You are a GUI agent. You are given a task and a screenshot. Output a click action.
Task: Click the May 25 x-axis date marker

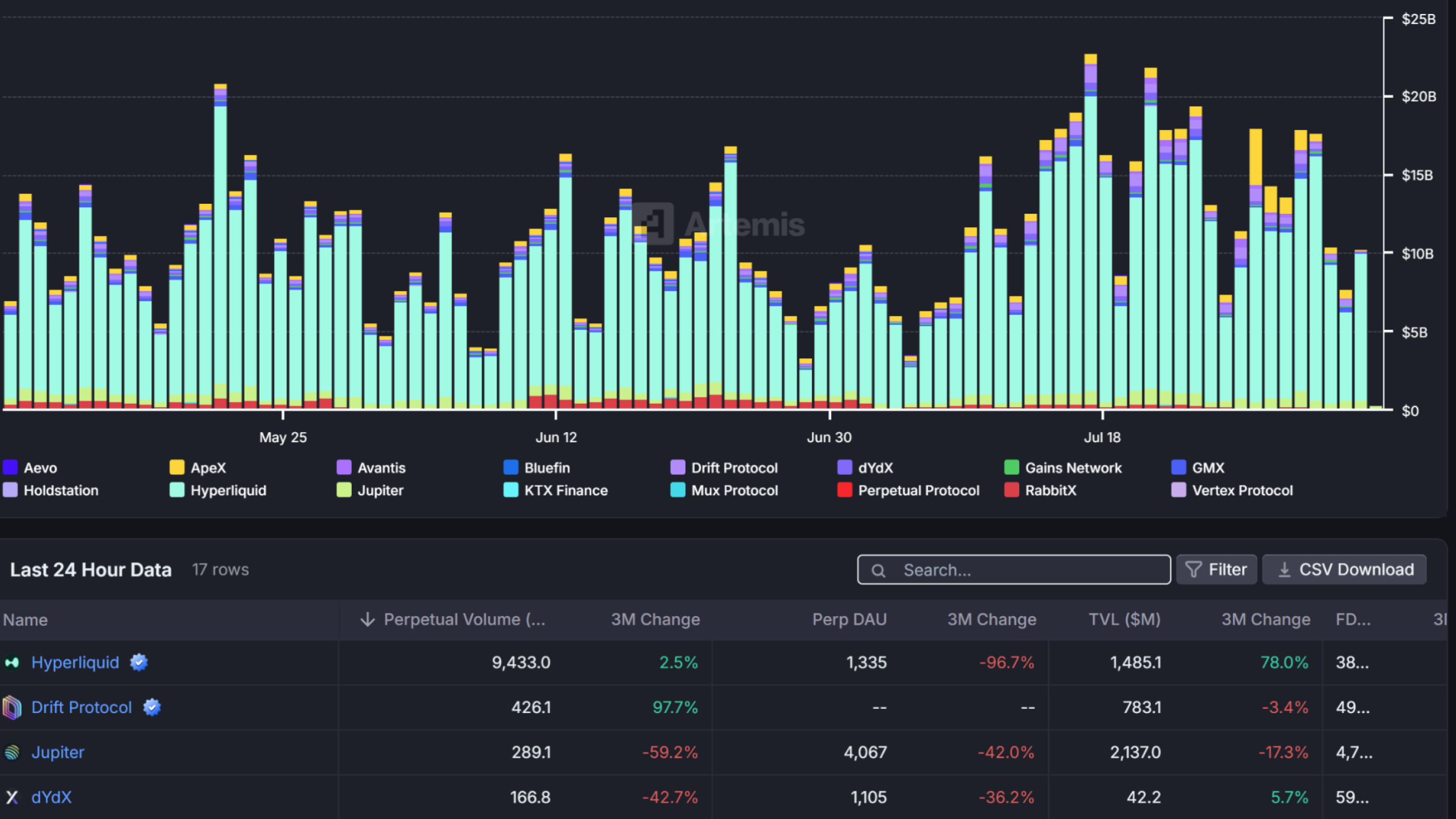point(283,437)
